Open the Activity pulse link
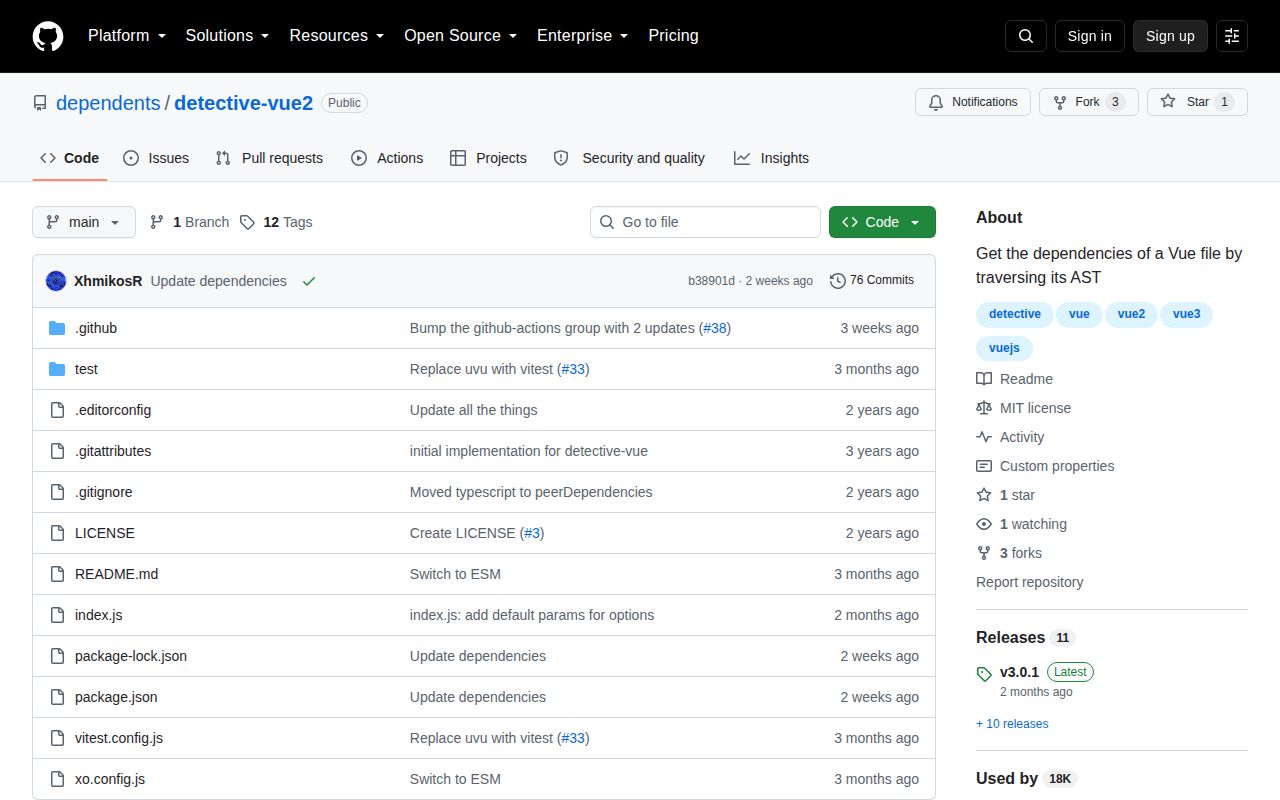 coord(1010,437)
